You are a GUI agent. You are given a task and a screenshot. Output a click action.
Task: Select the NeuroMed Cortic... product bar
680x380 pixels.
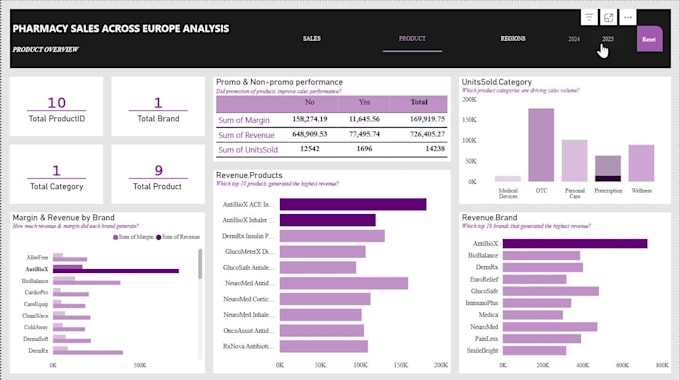[325, 299]
